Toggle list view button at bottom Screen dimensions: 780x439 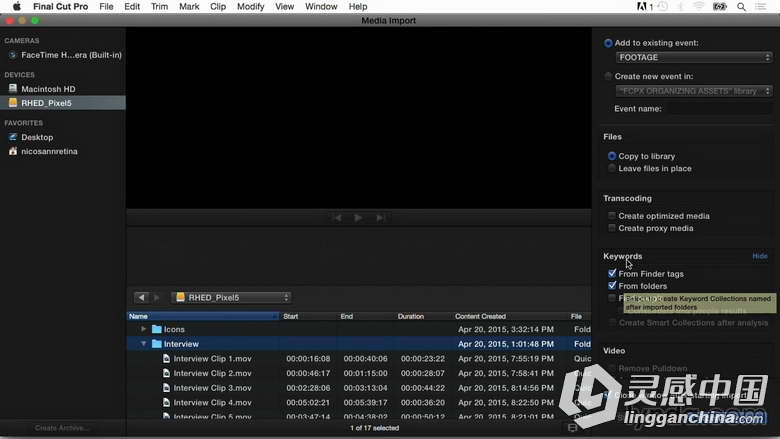tap(573, 428)
